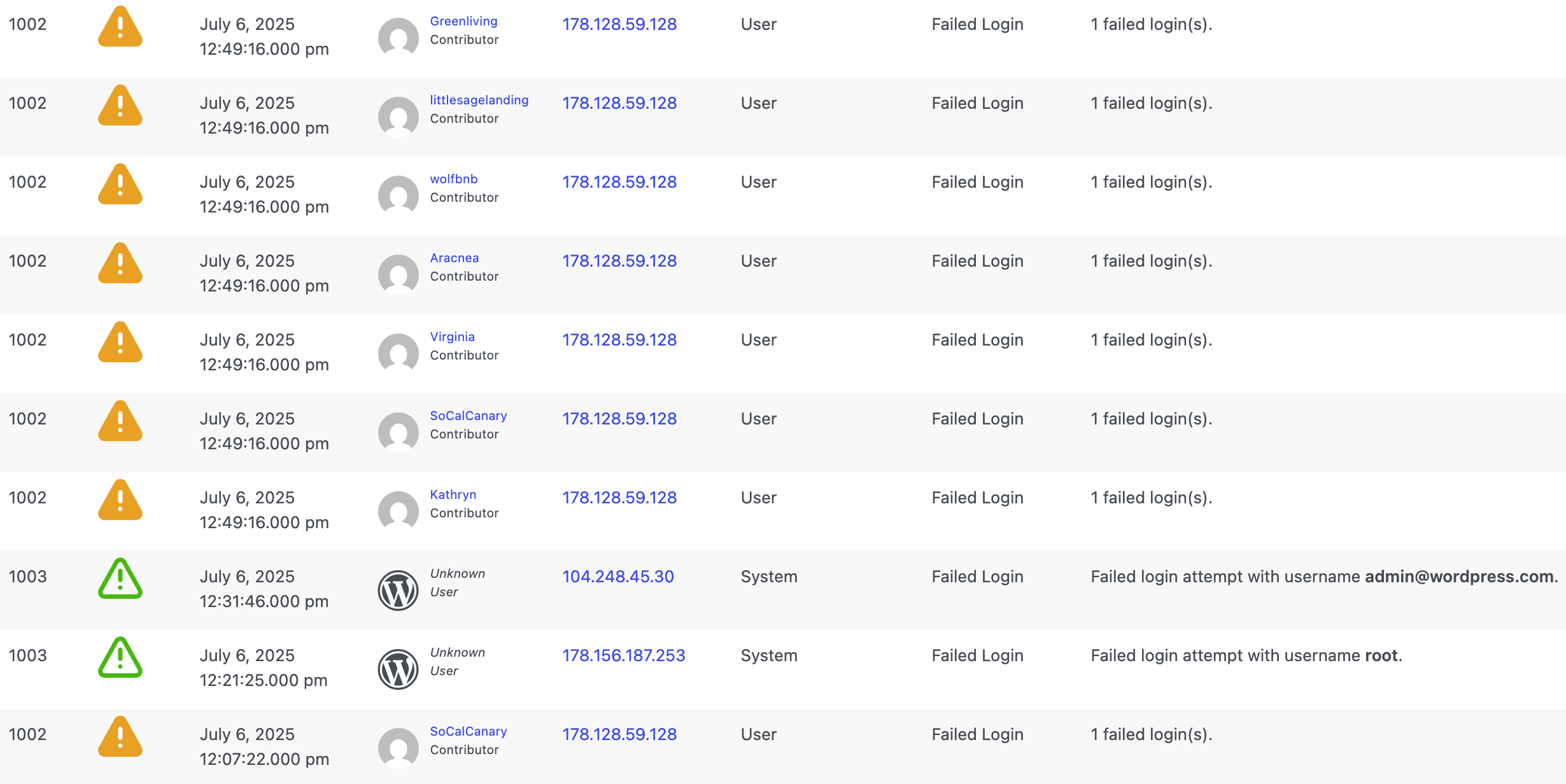1566x784 pixels.
Task: Click IP 178.128.59.128 in the Greenliving row
Action: pos(619,24)
